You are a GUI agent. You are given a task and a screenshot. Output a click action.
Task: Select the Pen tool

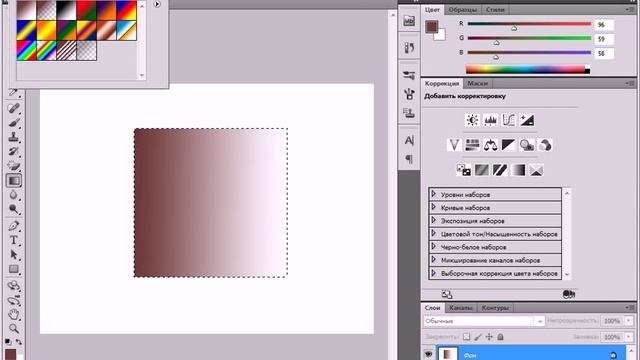(x=13, y=226)
